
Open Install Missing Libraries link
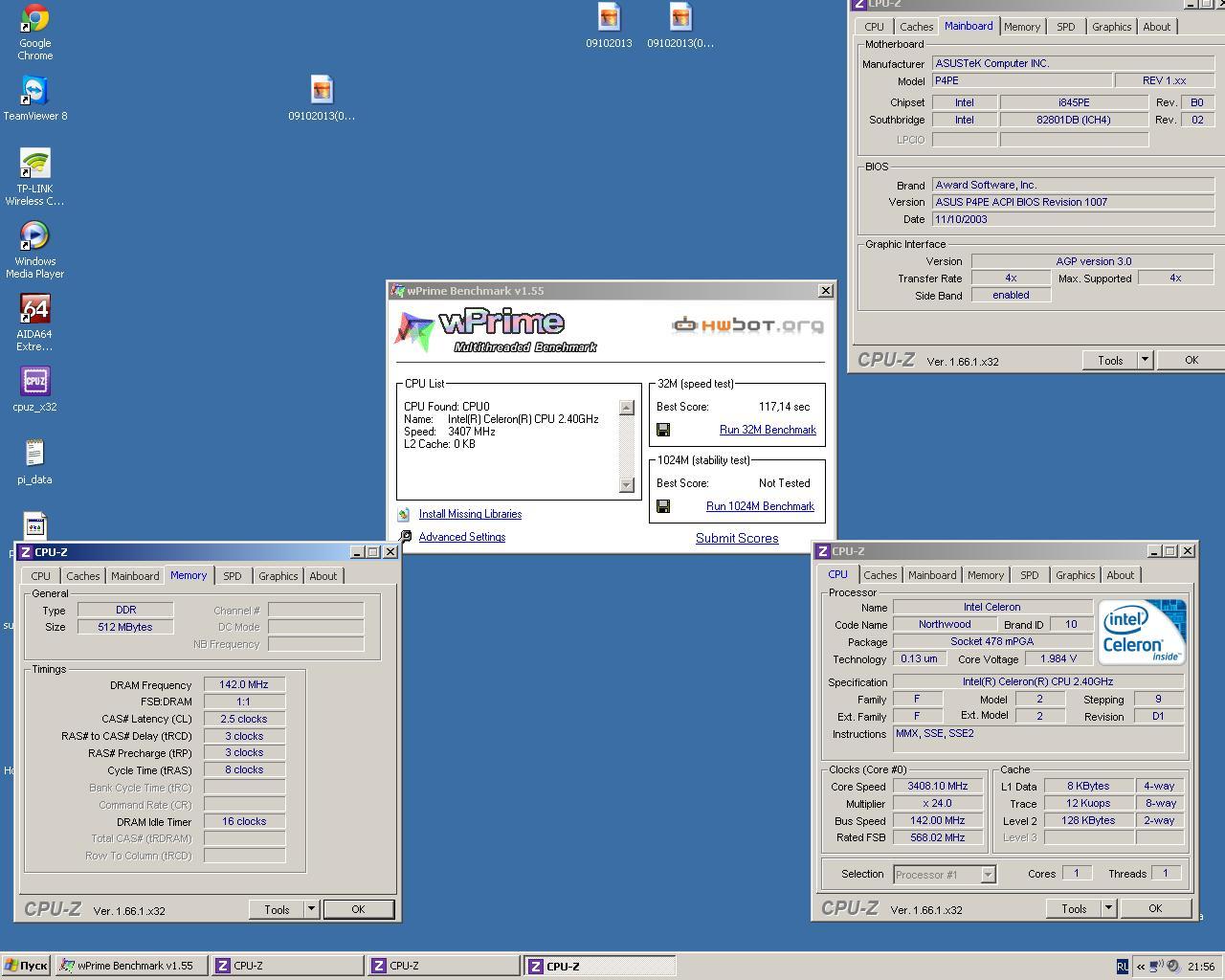click(470, 514)
